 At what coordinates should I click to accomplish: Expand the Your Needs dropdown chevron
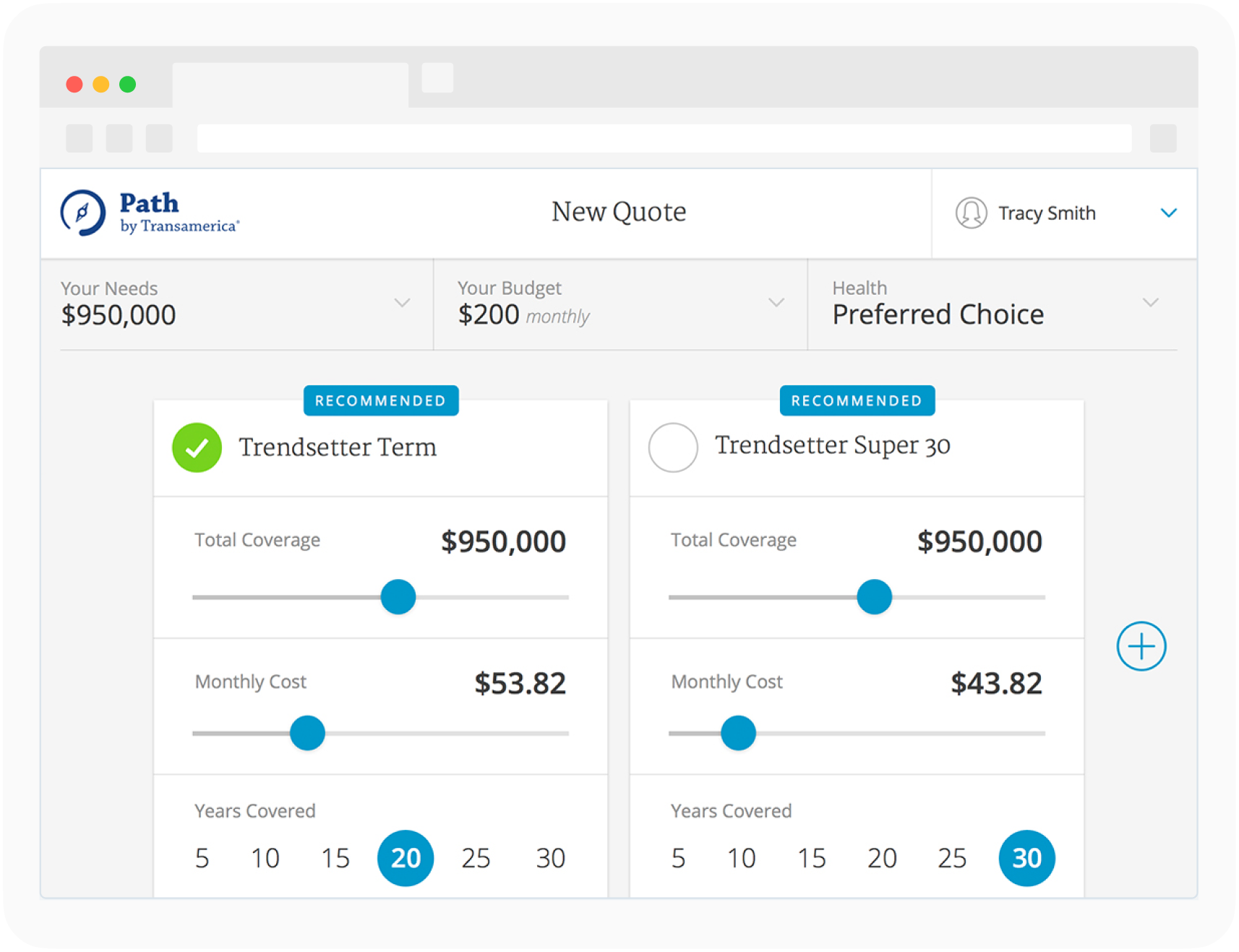point(402,303)
